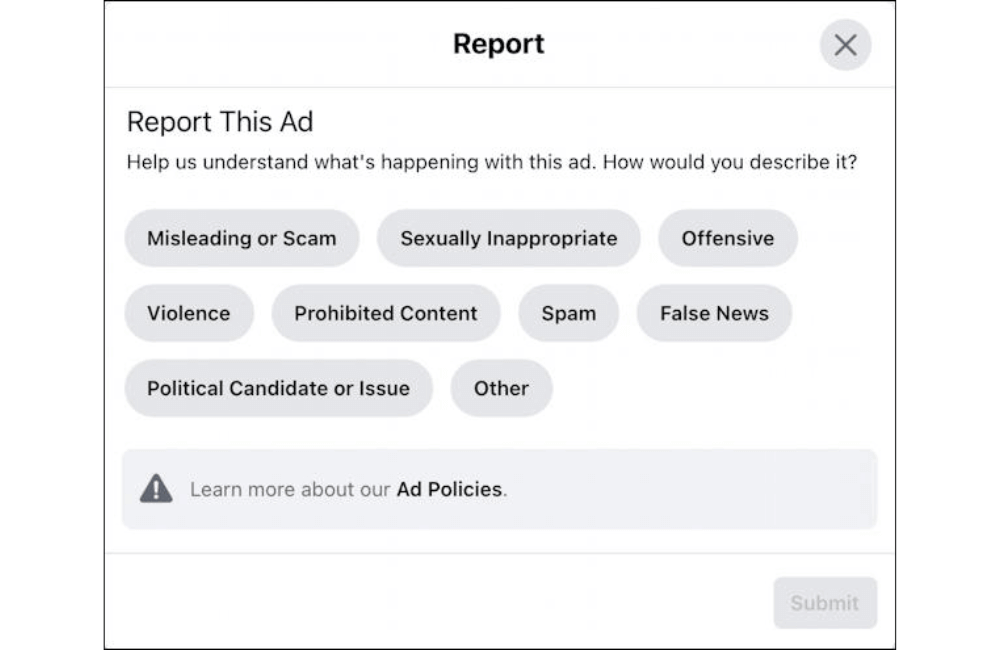Close the Report dialog with the X icon
Screen dimensions: 1000x650
845,45
